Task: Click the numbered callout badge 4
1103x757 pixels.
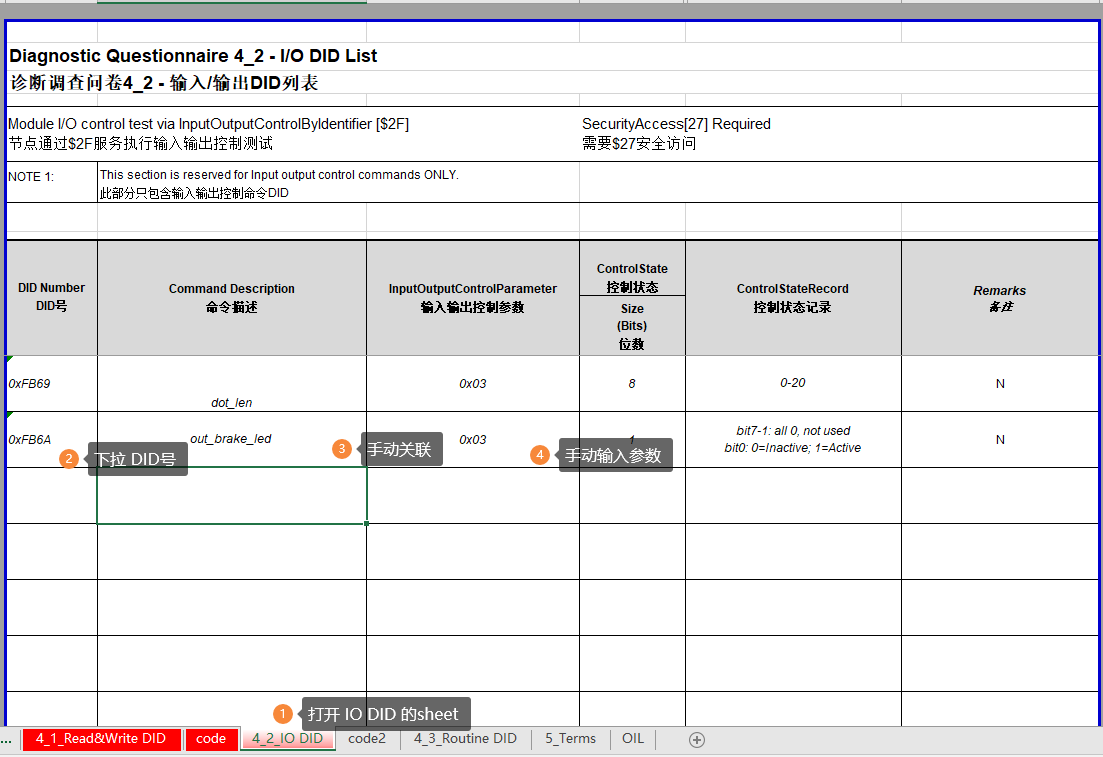Action: click(540, 455)
